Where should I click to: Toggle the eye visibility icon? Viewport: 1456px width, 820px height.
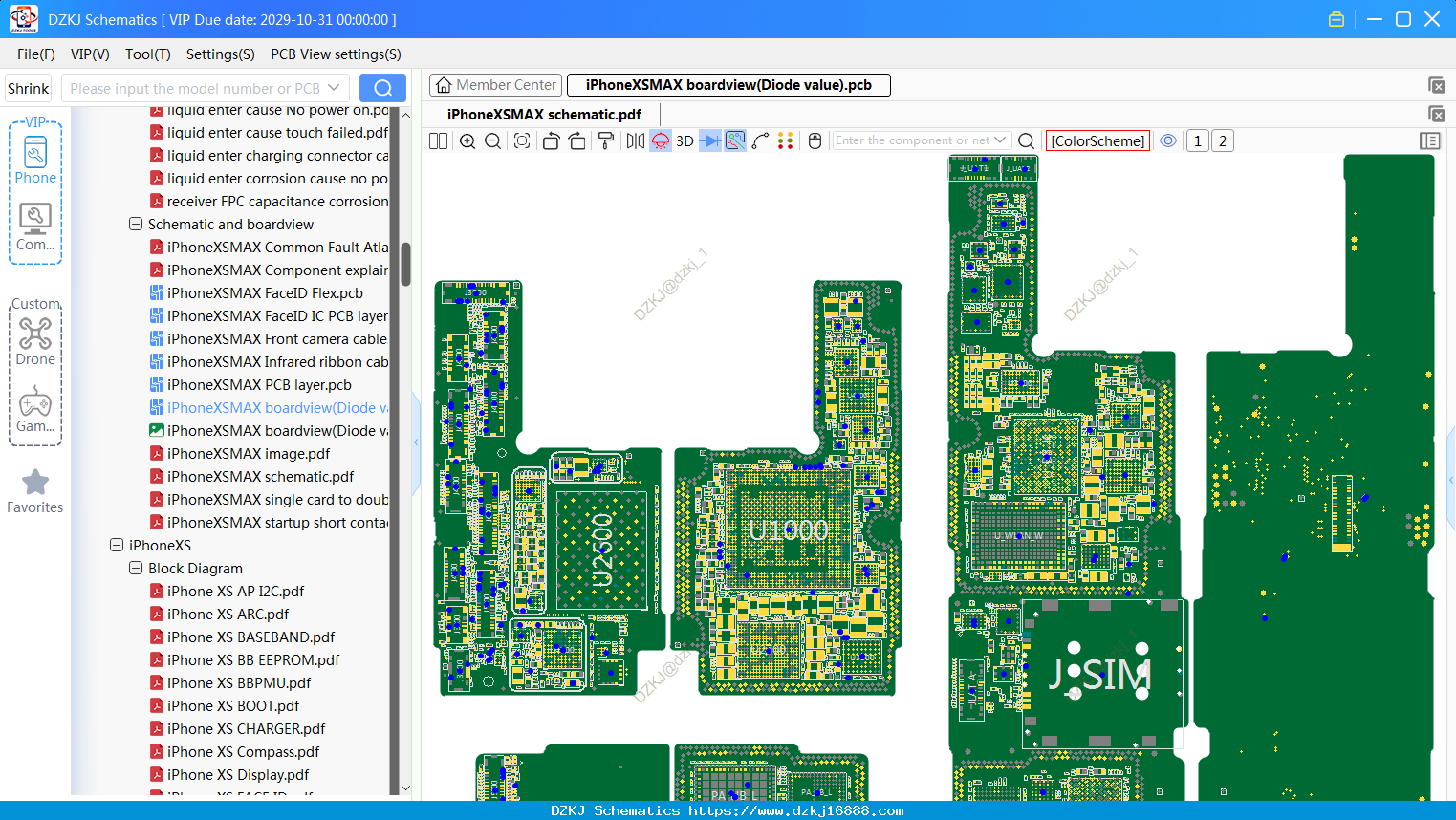(x=1168, y=140)
